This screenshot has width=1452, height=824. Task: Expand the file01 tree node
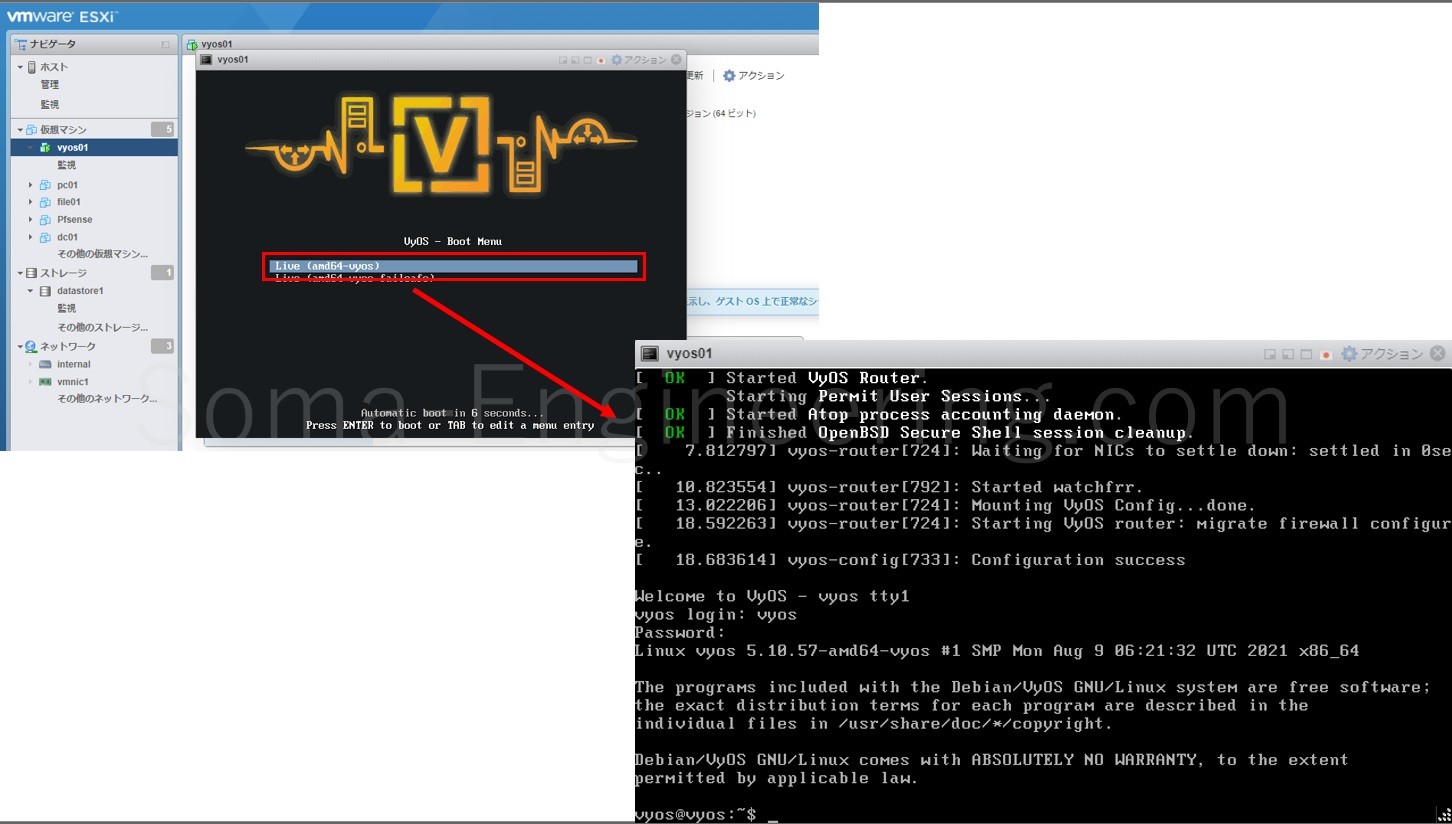[31, 202]
